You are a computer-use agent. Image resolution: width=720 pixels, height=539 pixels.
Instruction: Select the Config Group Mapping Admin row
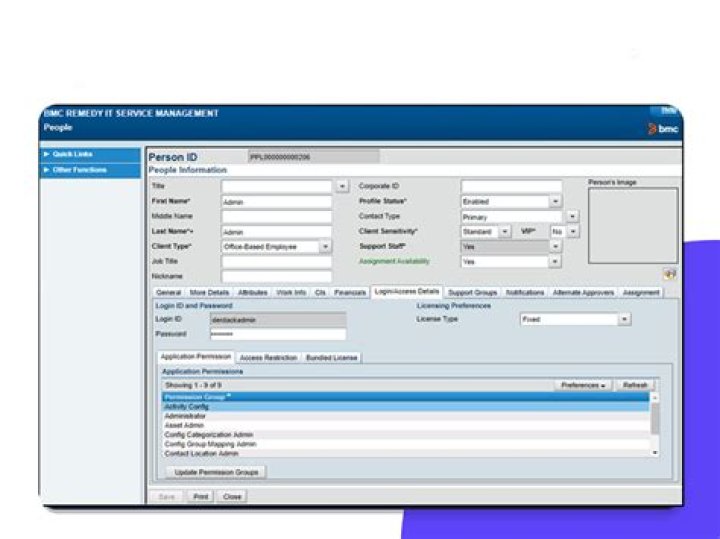pyautogui.click(x=406, y=444)
